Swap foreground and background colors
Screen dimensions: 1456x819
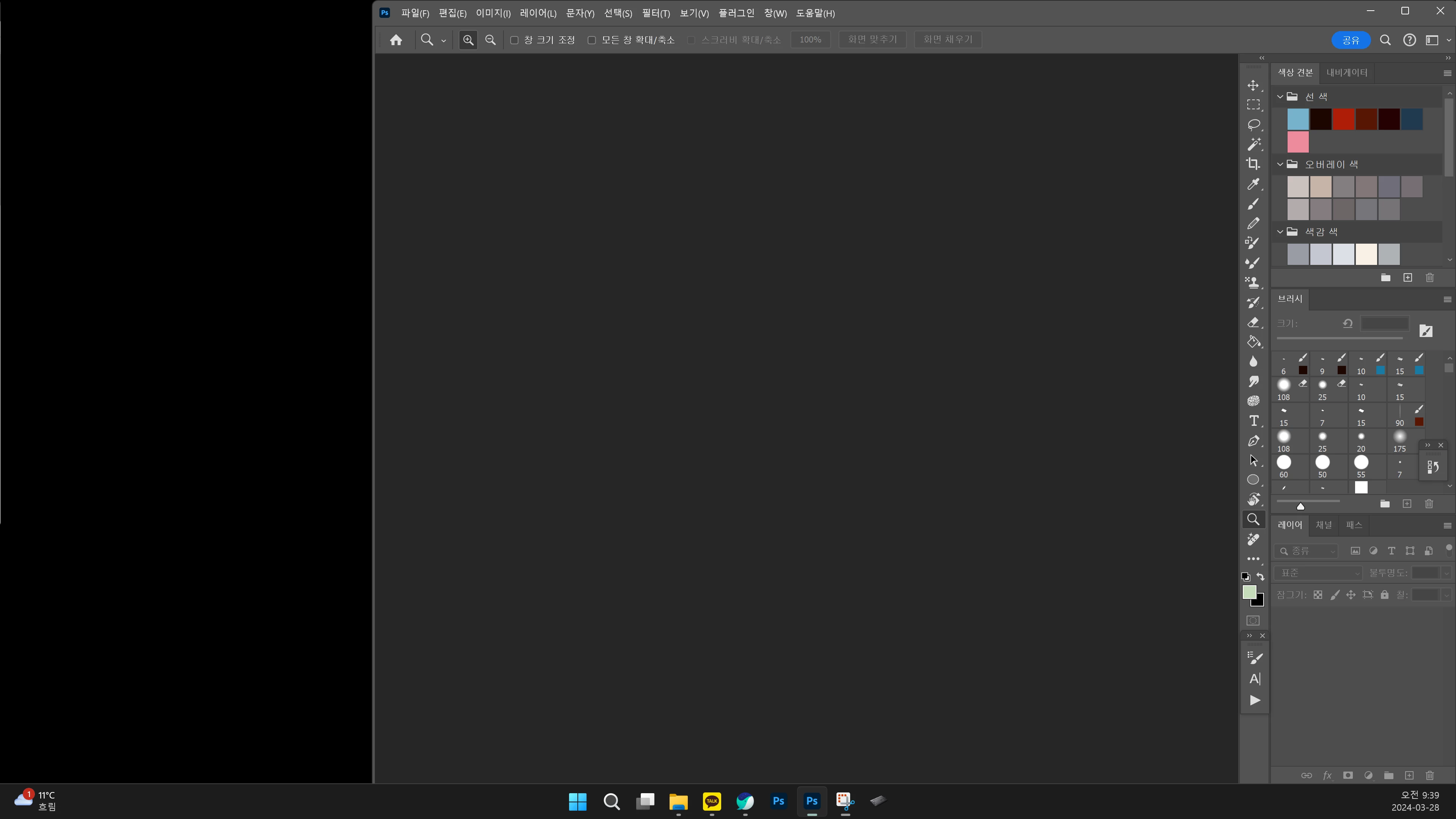coord(1260,576)
